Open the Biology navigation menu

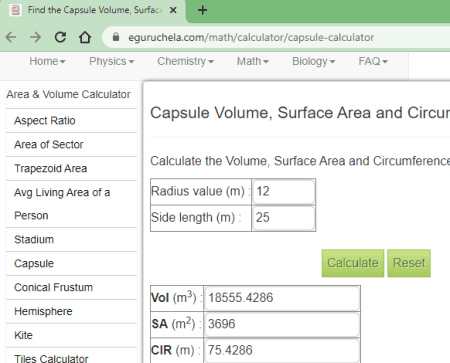pyautogui.click(x=313, y=61)
